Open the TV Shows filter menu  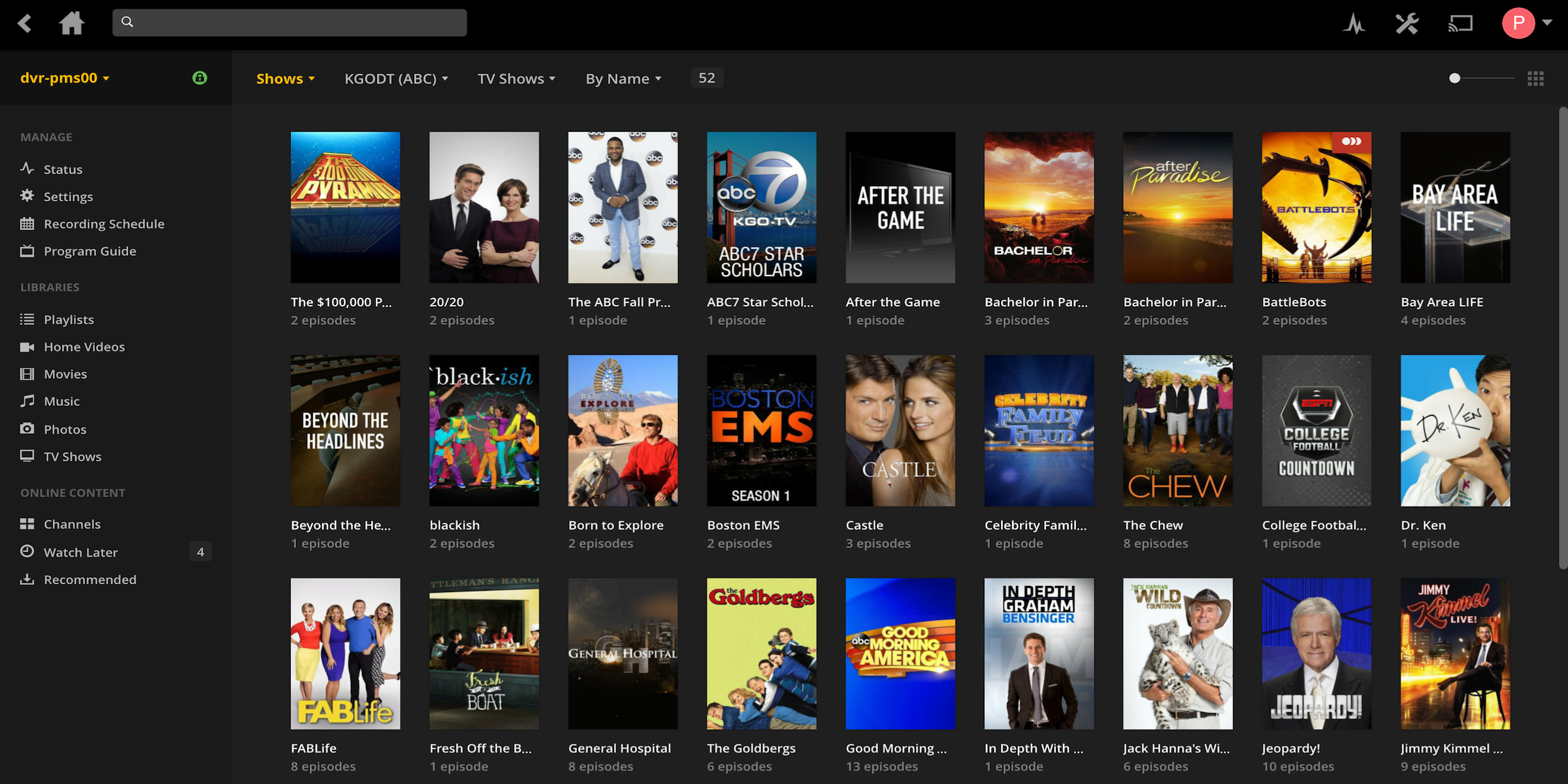[x=515, y=78]
